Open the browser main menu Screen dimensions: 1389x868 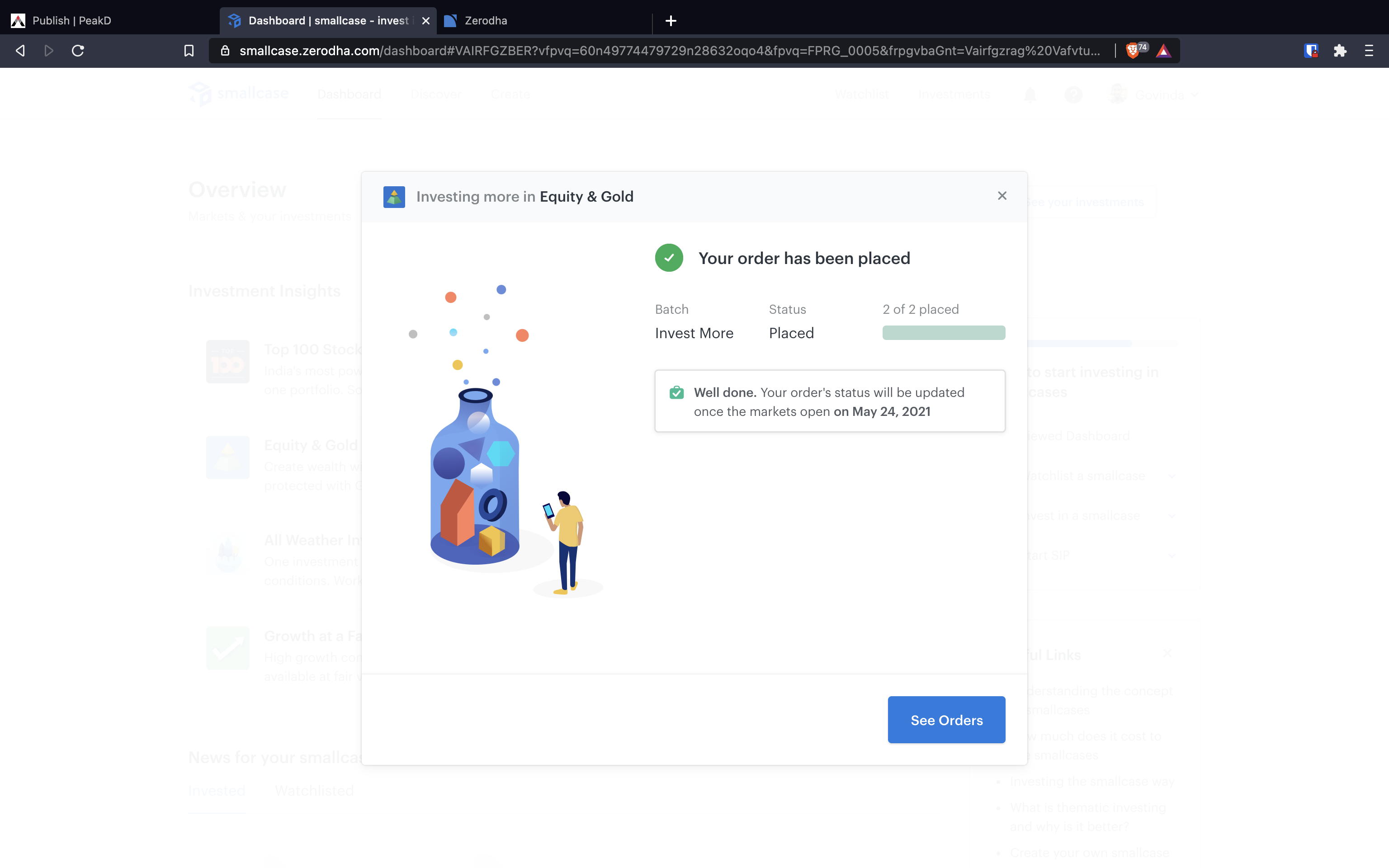[x=1369, y=51]
